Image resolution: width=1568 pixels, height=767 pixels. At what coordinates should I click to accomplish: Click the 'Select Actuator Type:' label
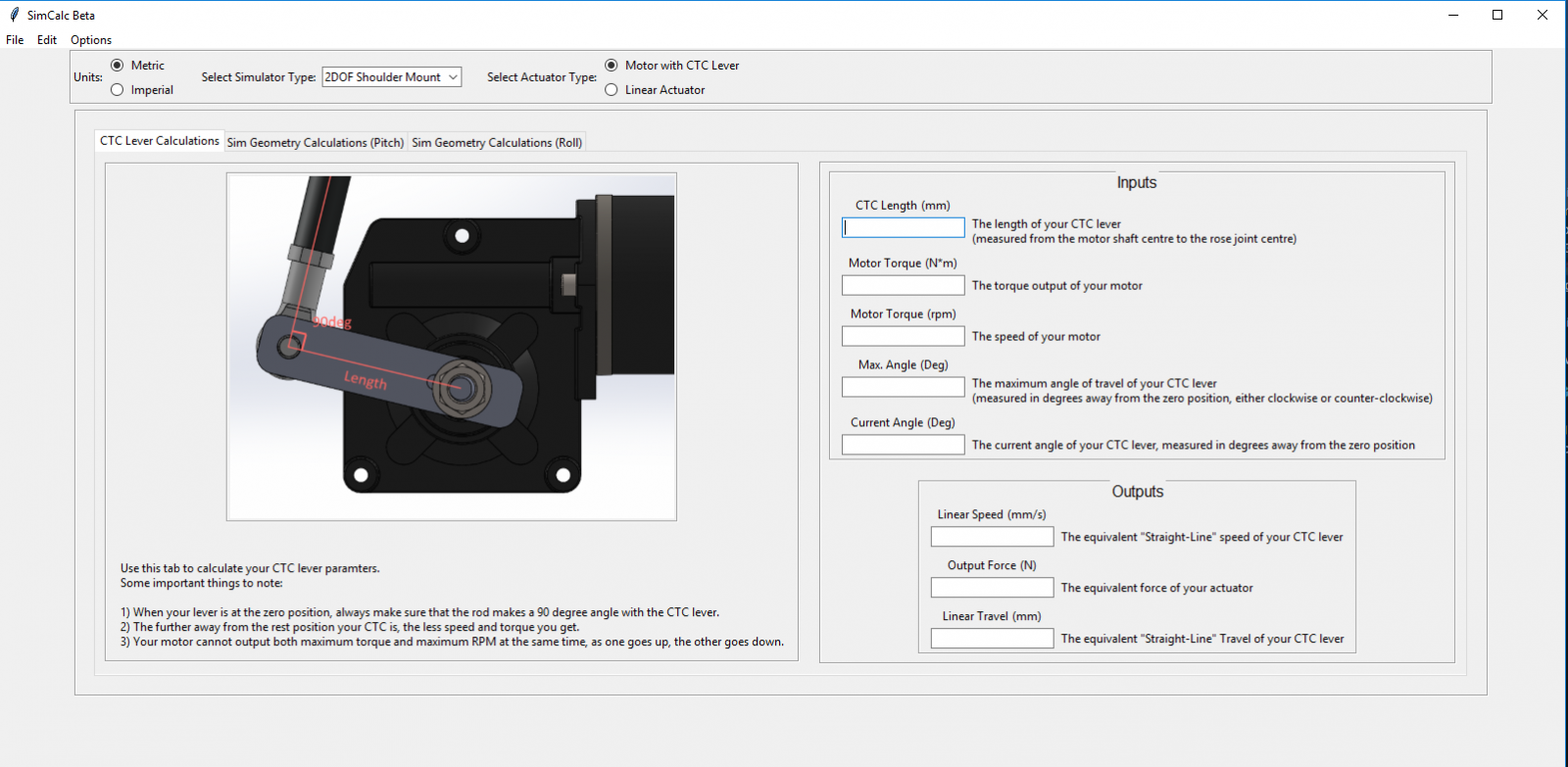542,77
